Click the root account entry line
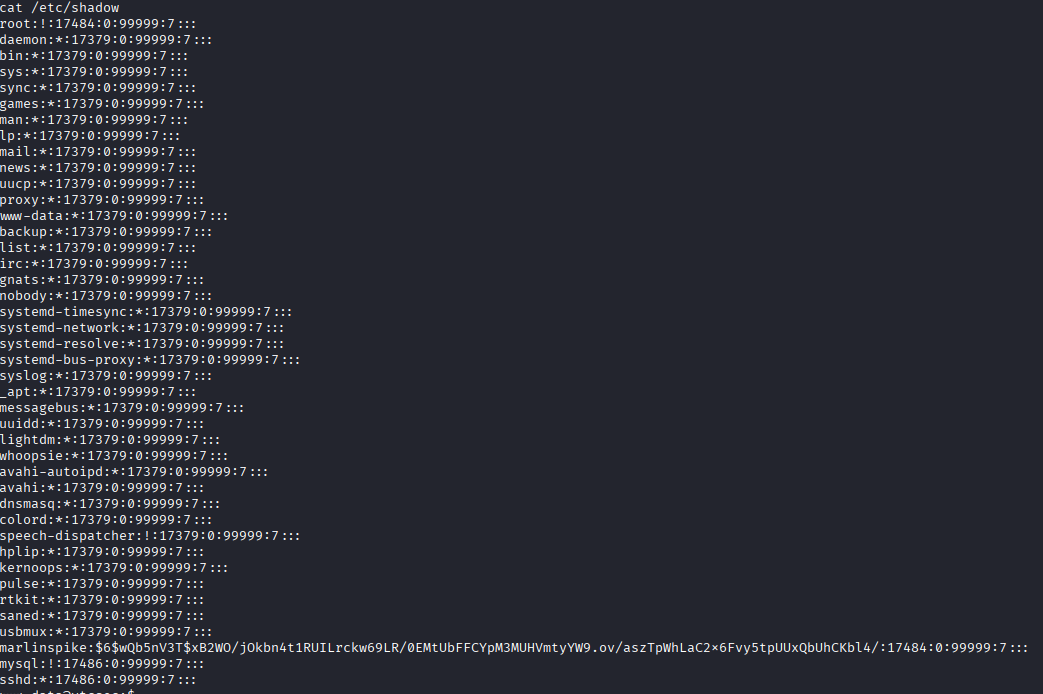 pyautogui.click(x=98, y=24)
